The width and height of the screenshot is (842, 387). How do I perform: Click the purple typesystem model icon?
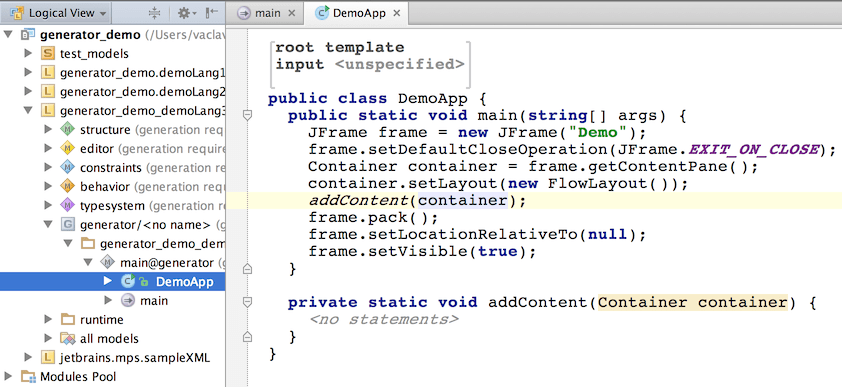point(67,206)
